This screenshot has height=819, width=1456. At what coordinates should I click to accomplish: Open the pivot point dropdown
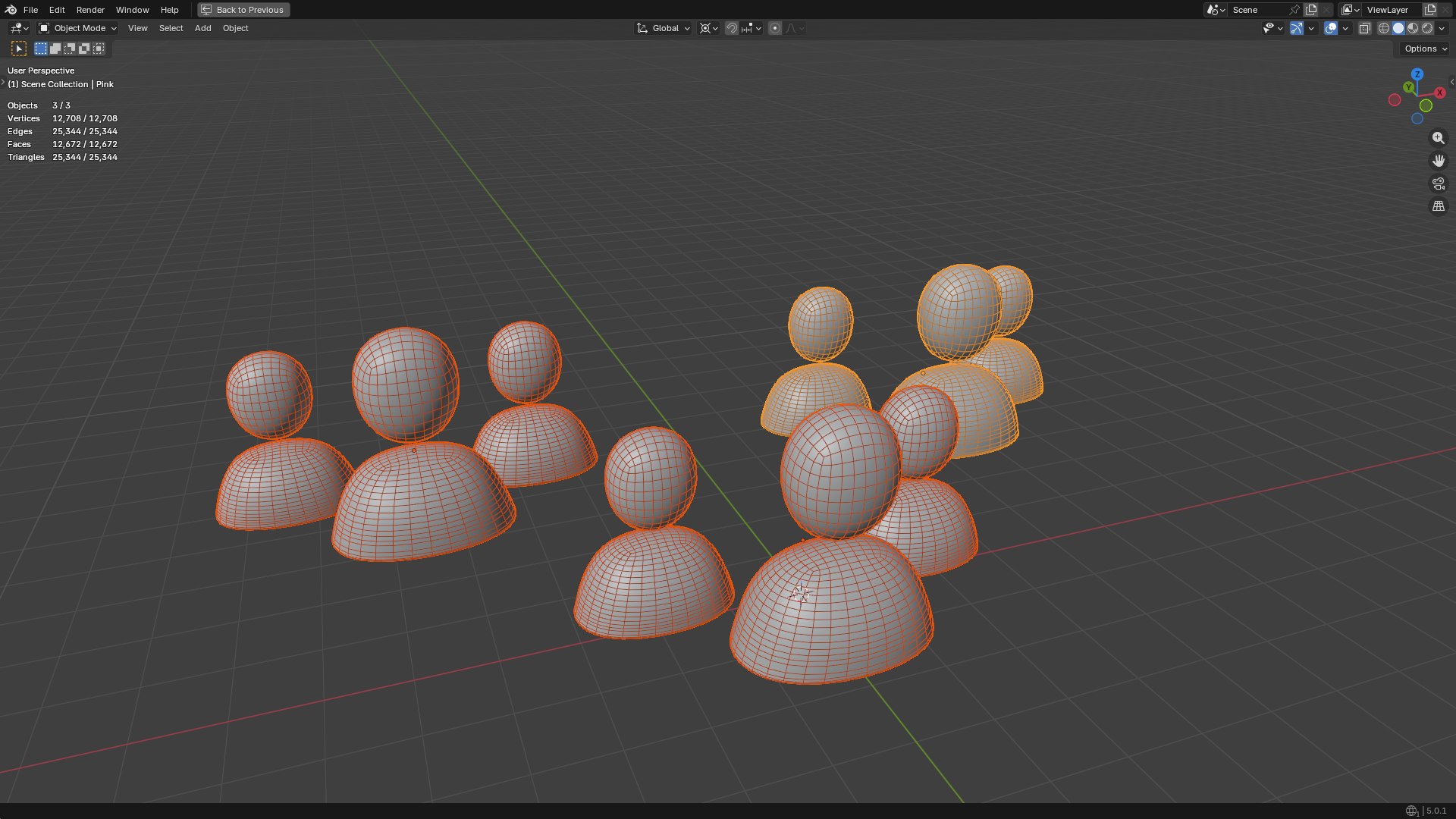[709, 28]
